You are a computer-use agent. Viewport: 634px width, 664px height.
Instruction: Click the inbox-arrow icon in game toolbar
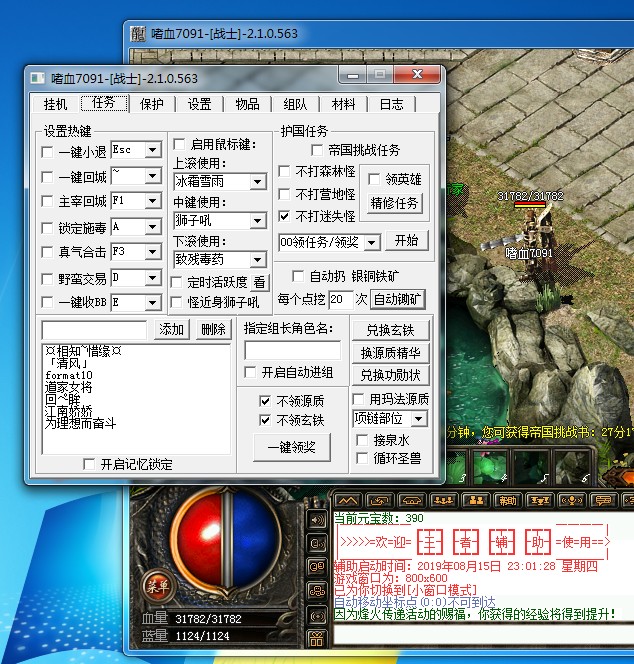pyautogui.click(x=379, y=501)
